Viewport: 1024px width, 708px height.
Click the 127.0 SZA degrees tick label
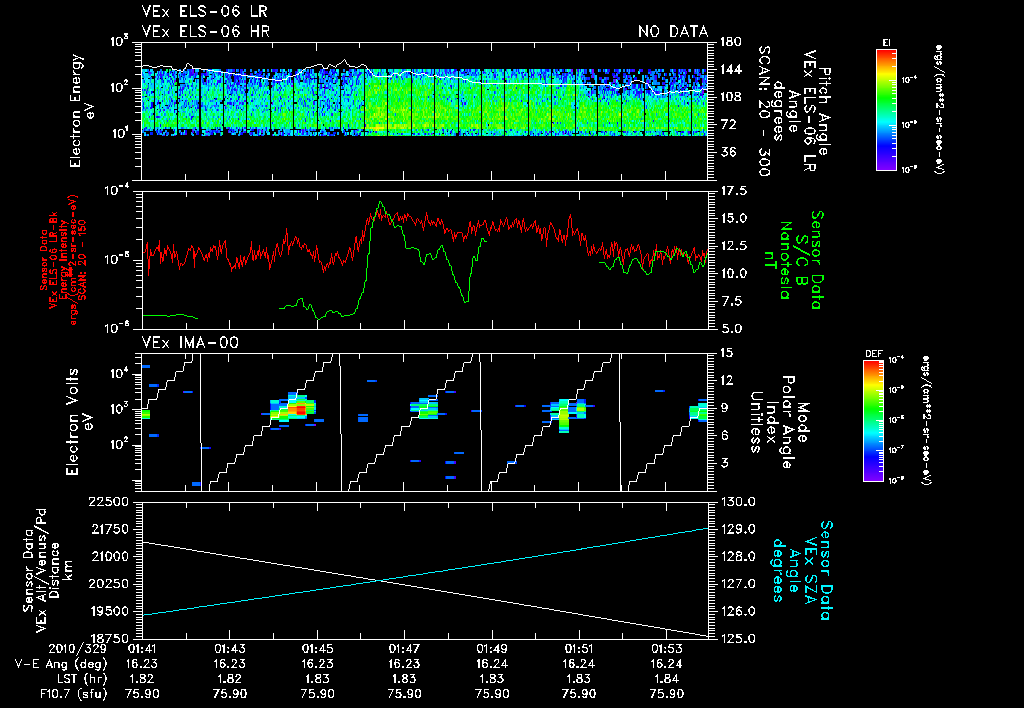pos(737,584)
